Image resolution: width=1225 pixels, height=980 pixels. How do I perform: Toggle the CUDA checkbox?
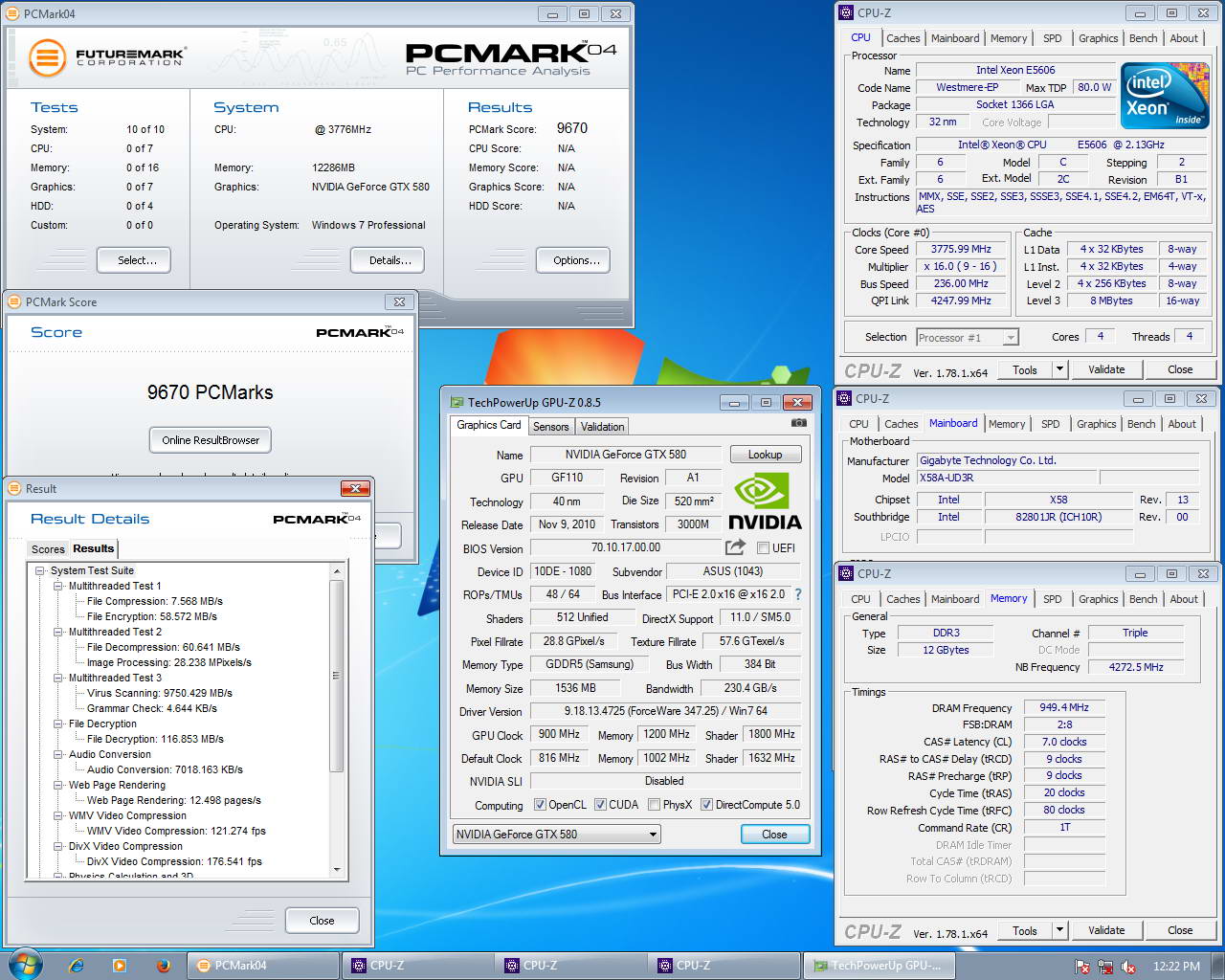tap(601, 805)
